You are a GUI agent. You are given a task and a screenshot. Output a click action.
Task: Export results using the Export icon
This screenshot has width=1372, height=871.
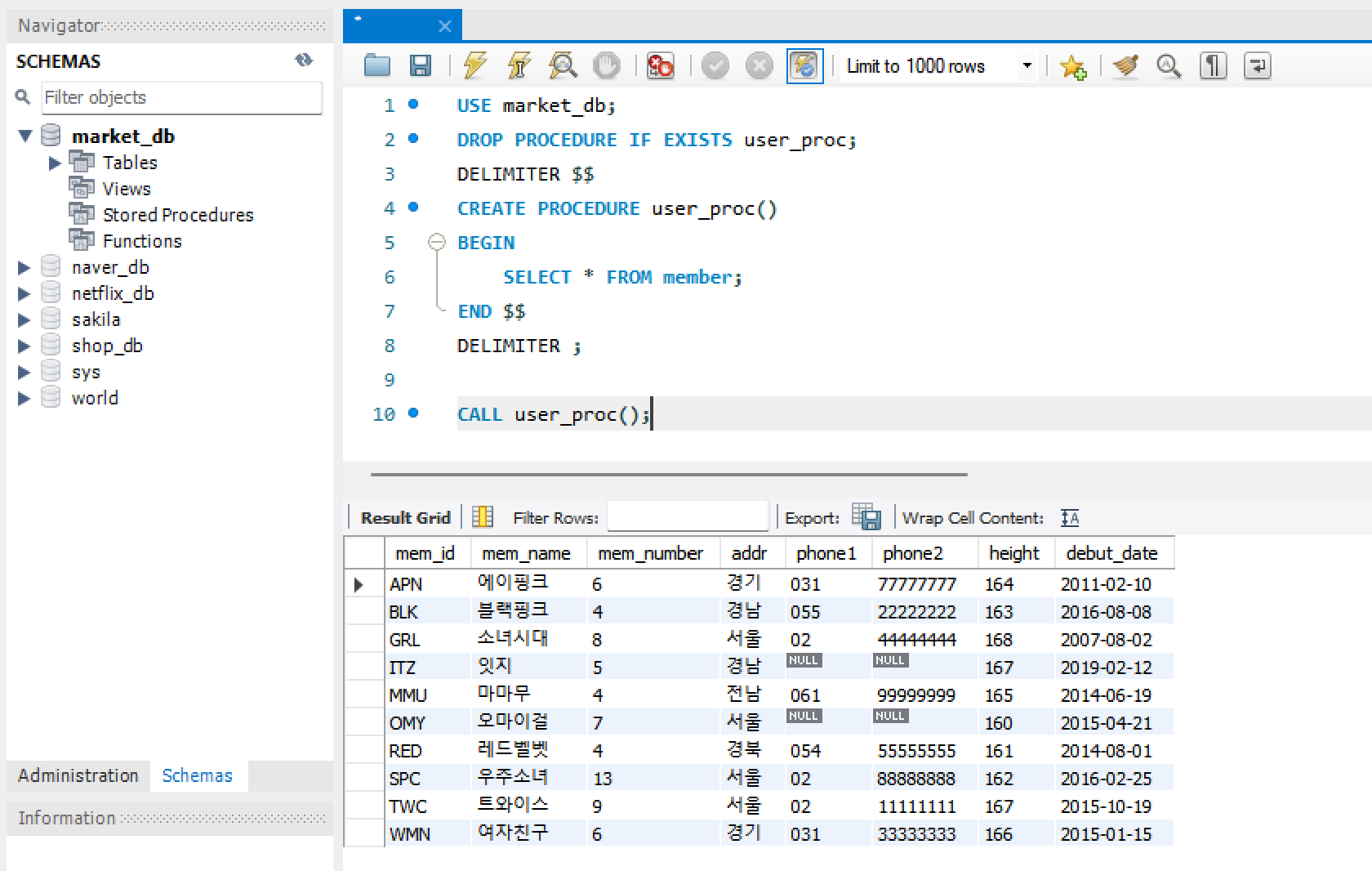point(866,517)
